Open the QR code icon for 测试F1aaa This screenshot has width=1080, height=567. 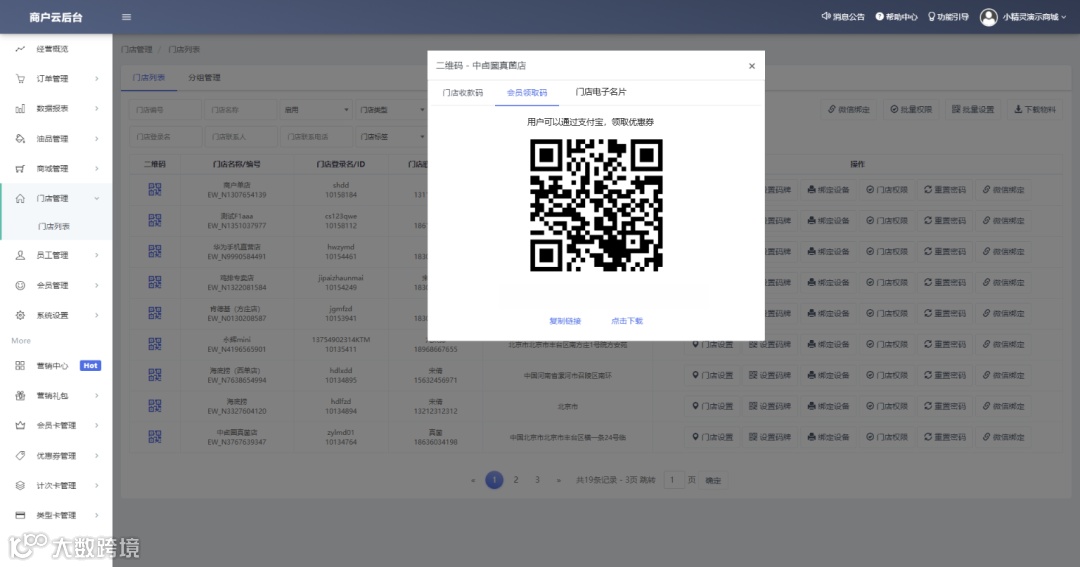(x=155, y=220)
